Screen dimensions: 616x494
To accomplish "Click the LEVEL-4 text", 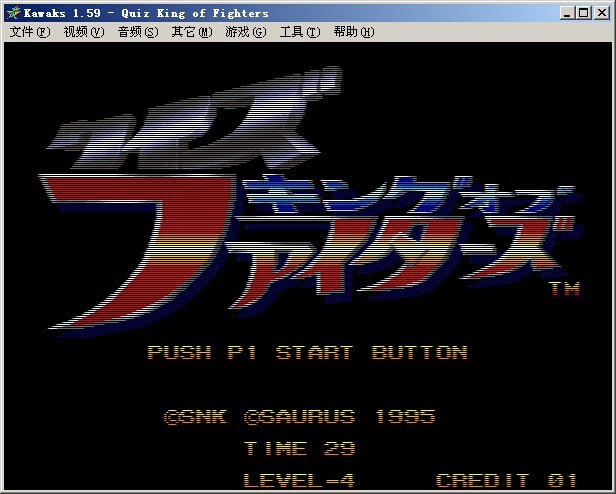I will tap(299, 480).
